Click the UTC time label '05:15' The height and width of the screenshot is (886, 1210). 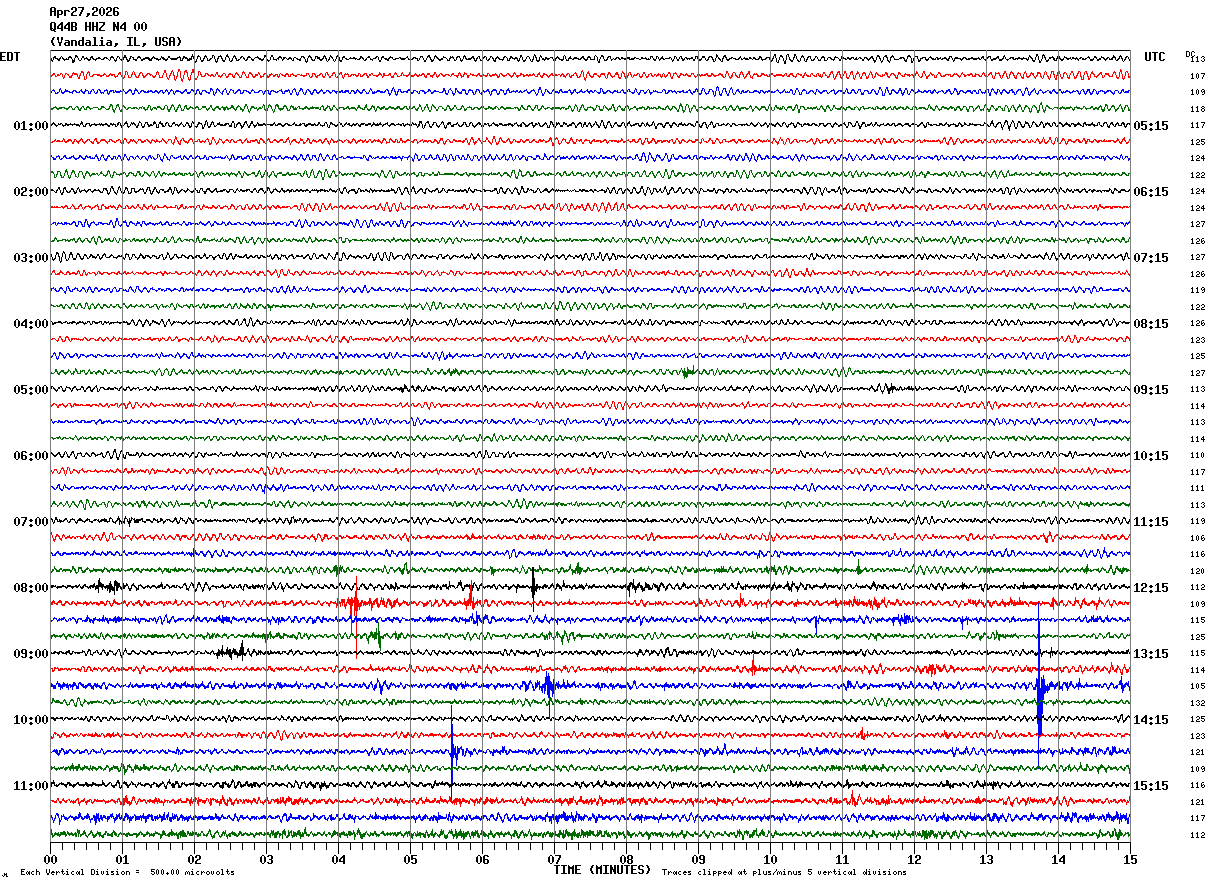[x=1151, y=126]
